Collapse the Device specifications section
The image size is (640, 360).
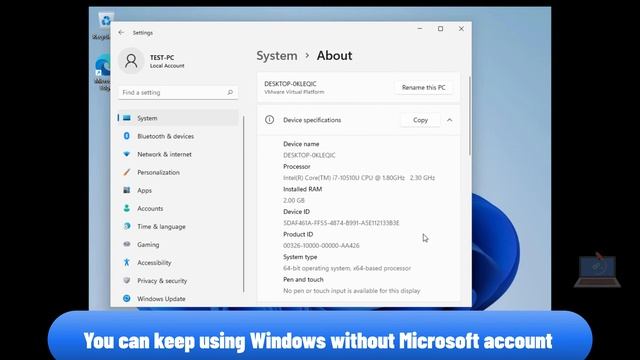coord(449,120)
